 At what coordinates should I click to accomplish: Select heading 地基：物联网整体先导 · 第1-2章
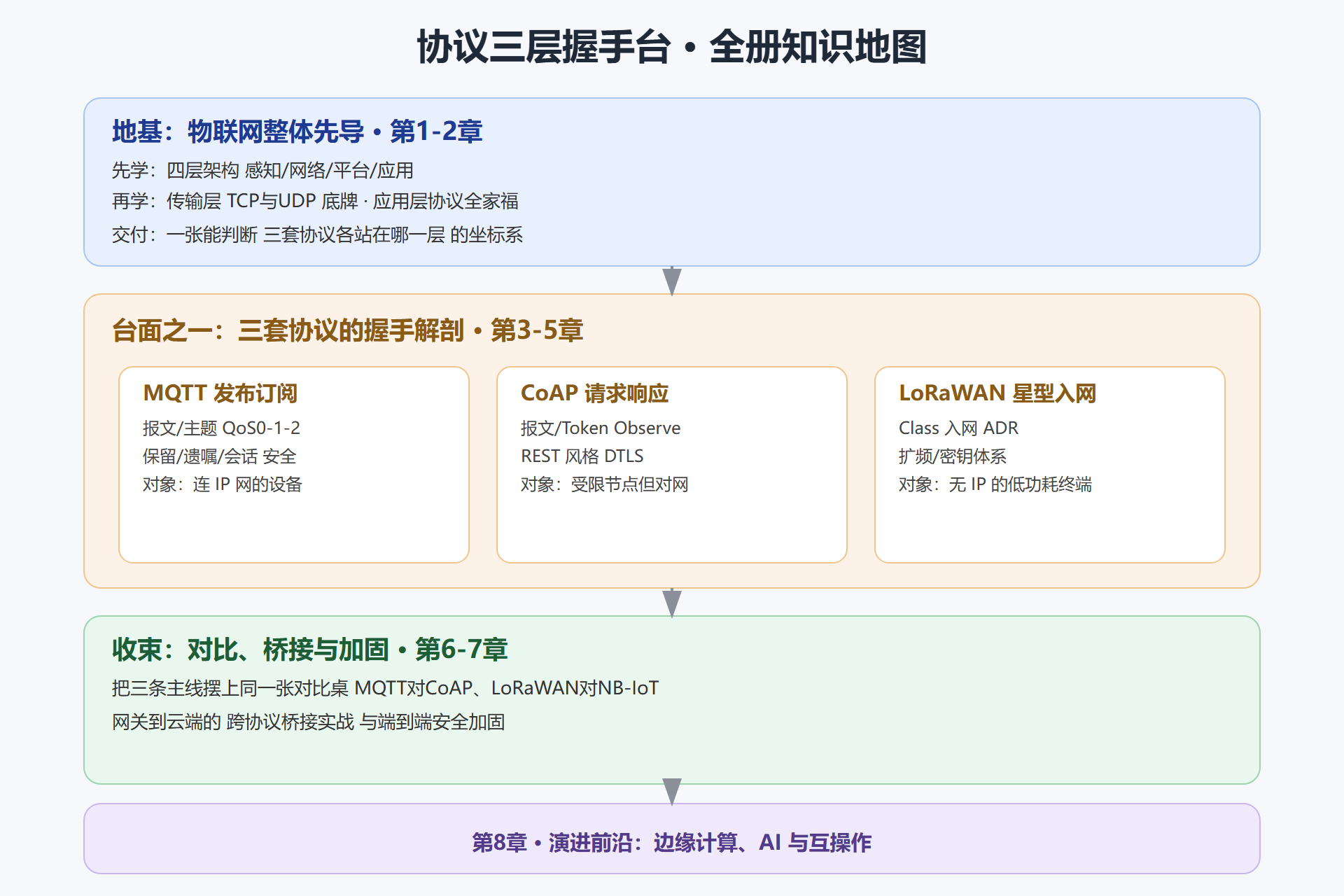pos(297,132)
